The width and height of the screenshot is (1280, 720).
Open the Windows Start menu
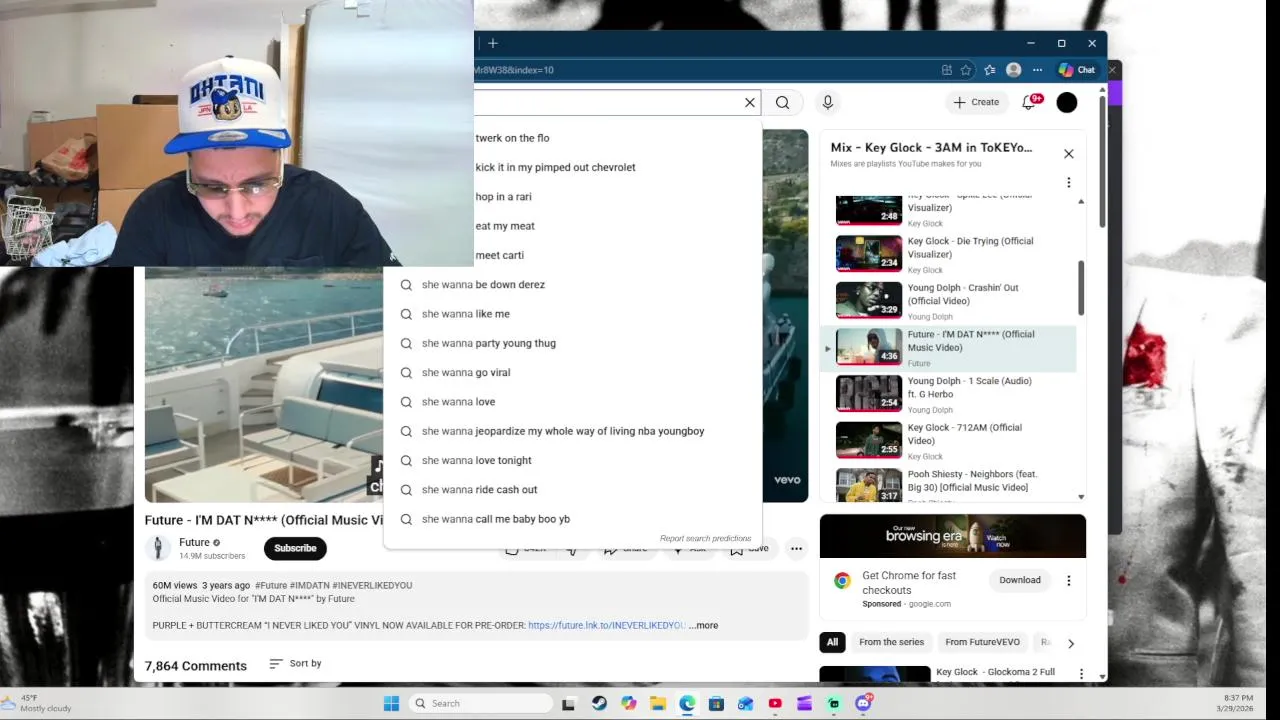391,703
